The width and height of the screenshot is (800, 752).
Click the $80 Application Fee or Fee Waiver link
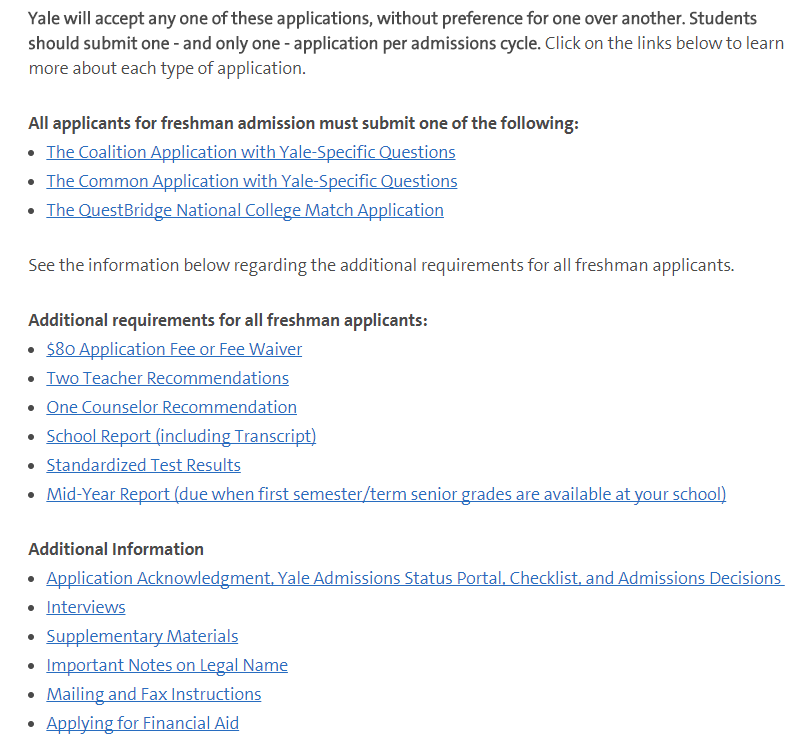(x=174, y=349)
